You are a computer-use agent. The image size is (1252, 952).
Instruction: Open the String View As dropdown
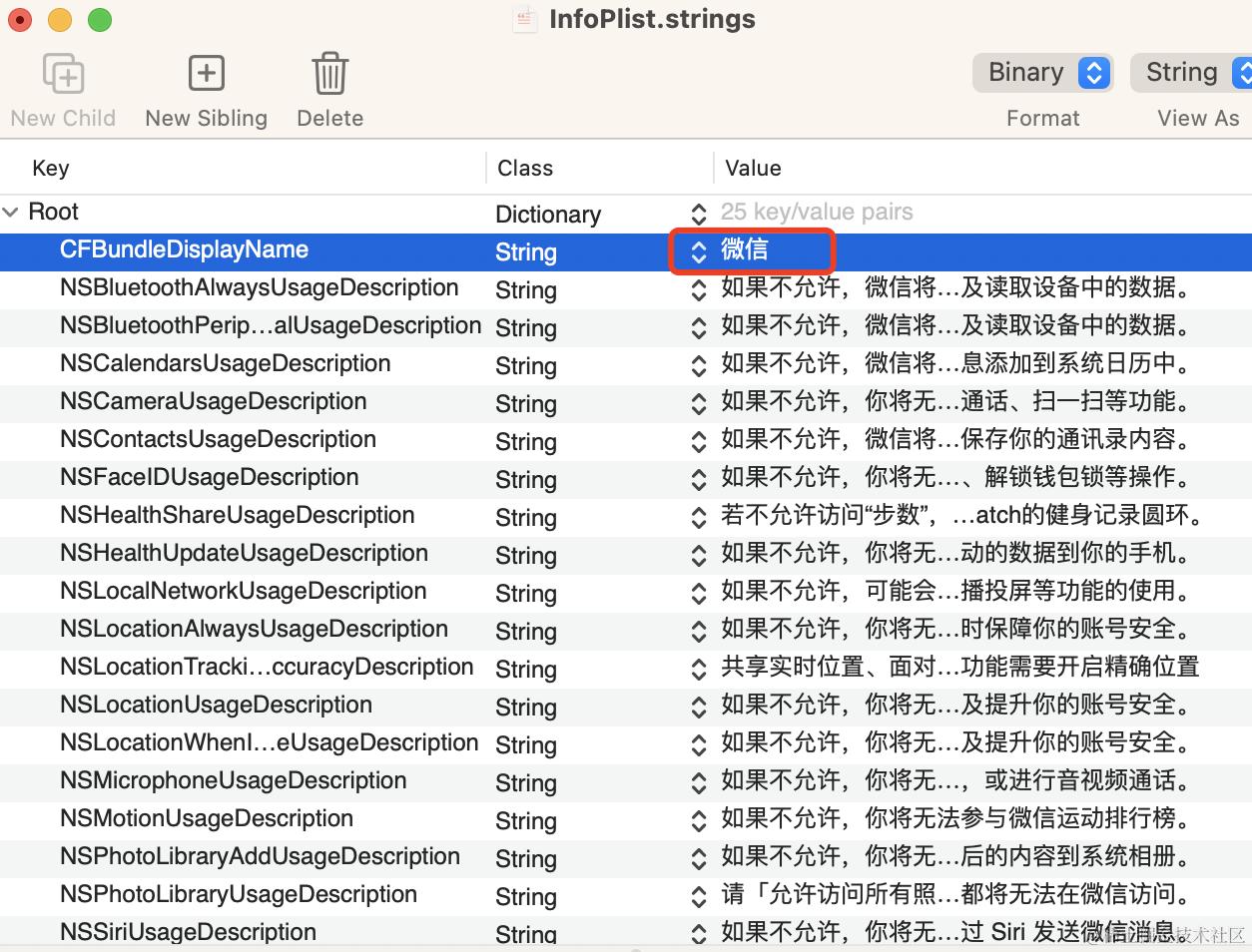pos(1191,72)
